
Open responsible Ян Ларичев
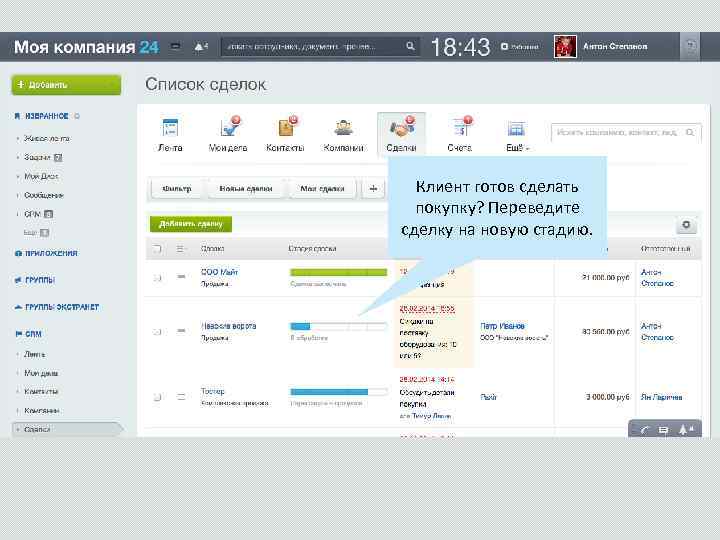point(661,397)
